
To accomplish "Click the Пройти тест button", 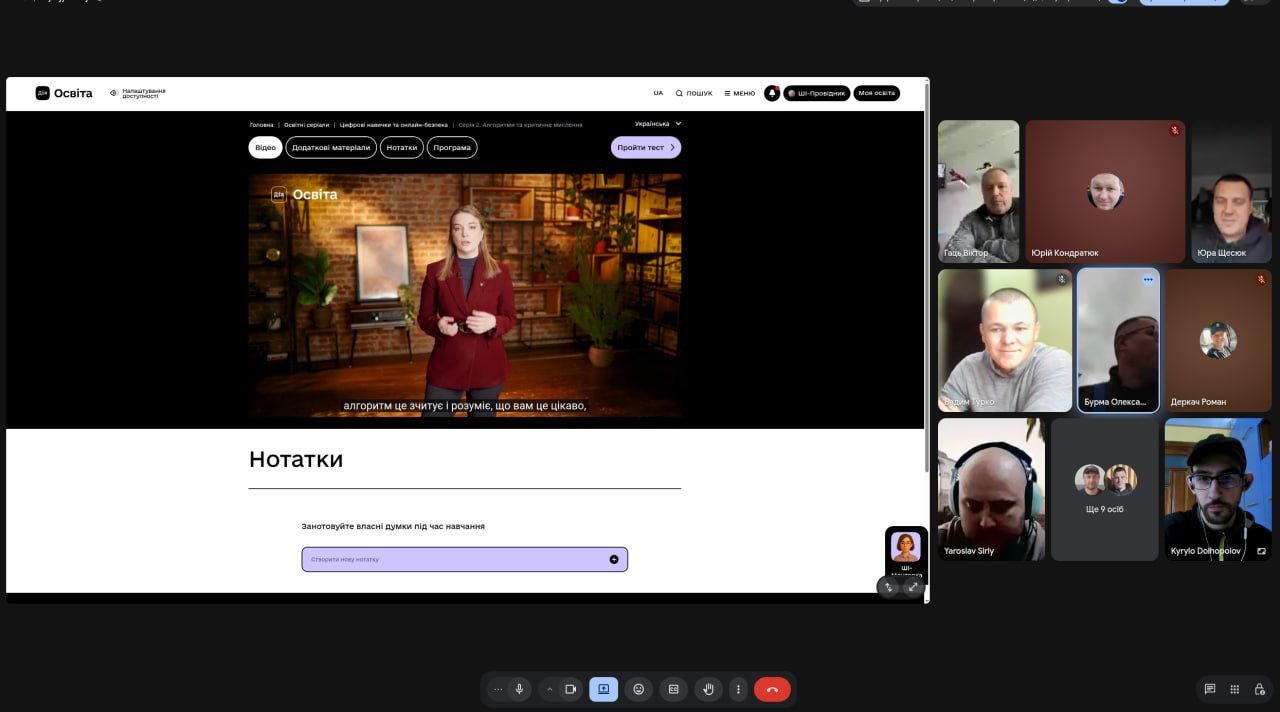I will [646, 147].
